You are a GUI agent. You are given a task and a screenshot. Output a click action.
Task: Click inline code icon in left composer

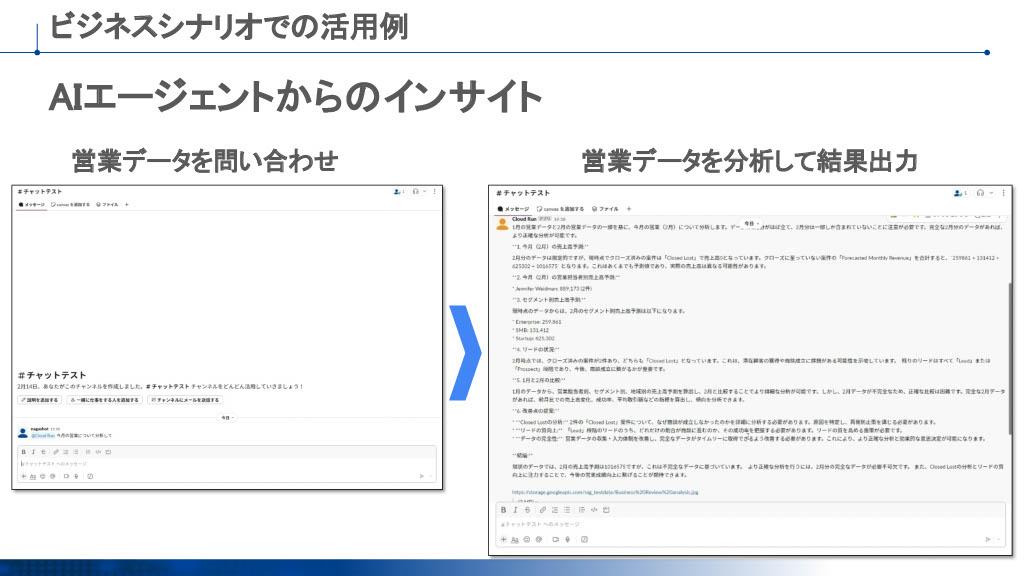click(x=98, y=452)
